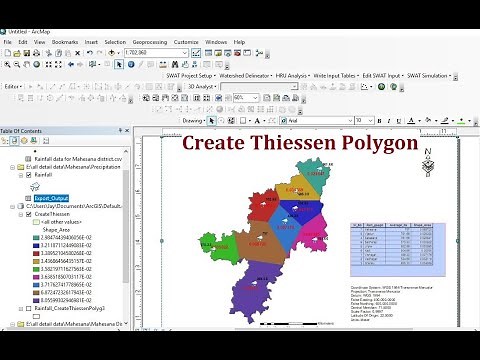Activate the Select Elements arrow tool
Screen dimensions: 480x360
119,64
